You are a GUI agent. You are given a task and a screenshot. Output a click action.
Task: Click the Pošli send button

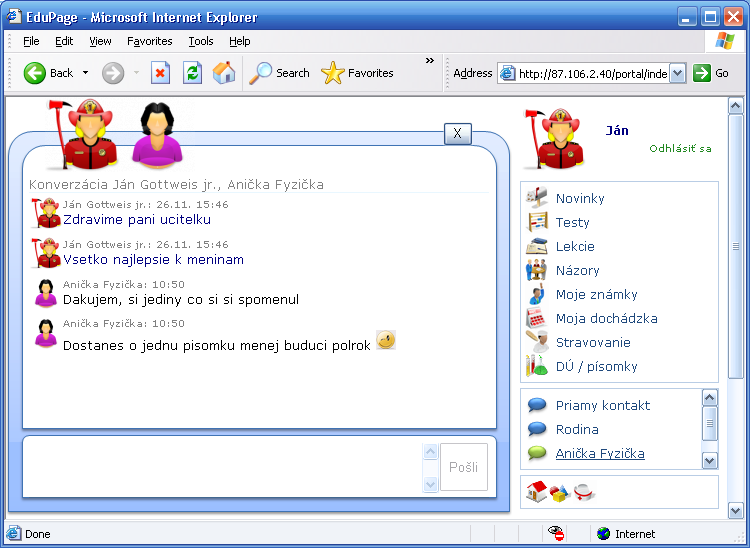point(463,467)
